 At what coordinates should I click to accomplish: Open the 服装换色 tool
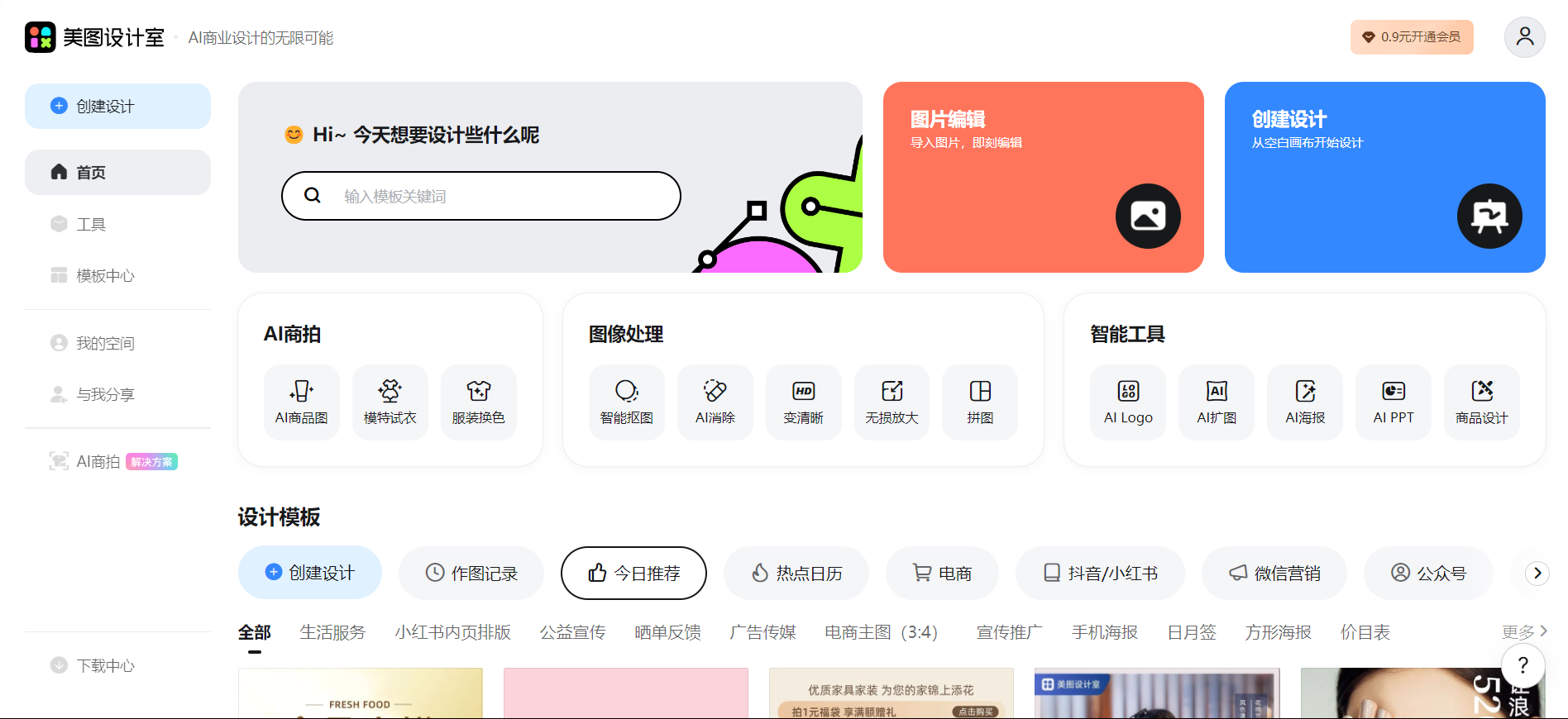coord(479,402)
